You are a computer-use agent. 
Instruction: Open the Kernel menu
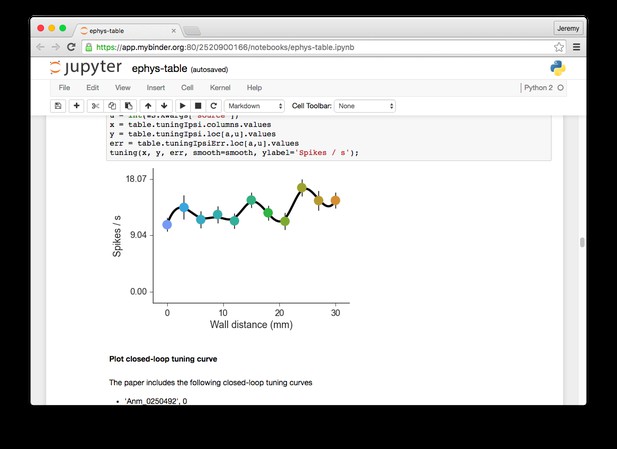(220, 88)
